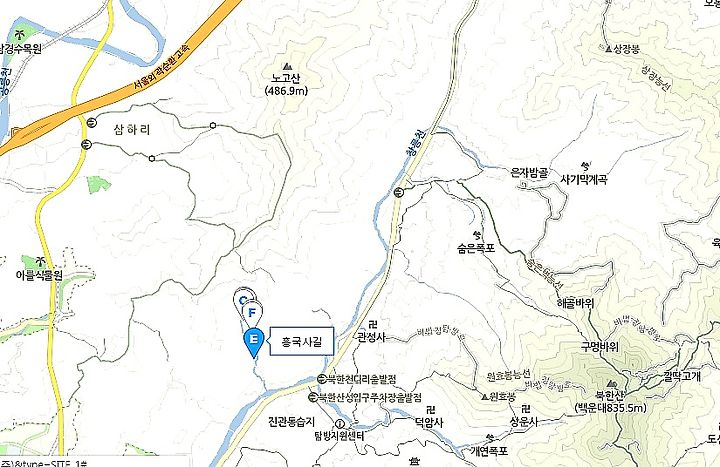Image resolution: width=720 pixels, height=467 pixels.
Task: Select the 사기막계곡 valley label
Action: tap(584, 179)
